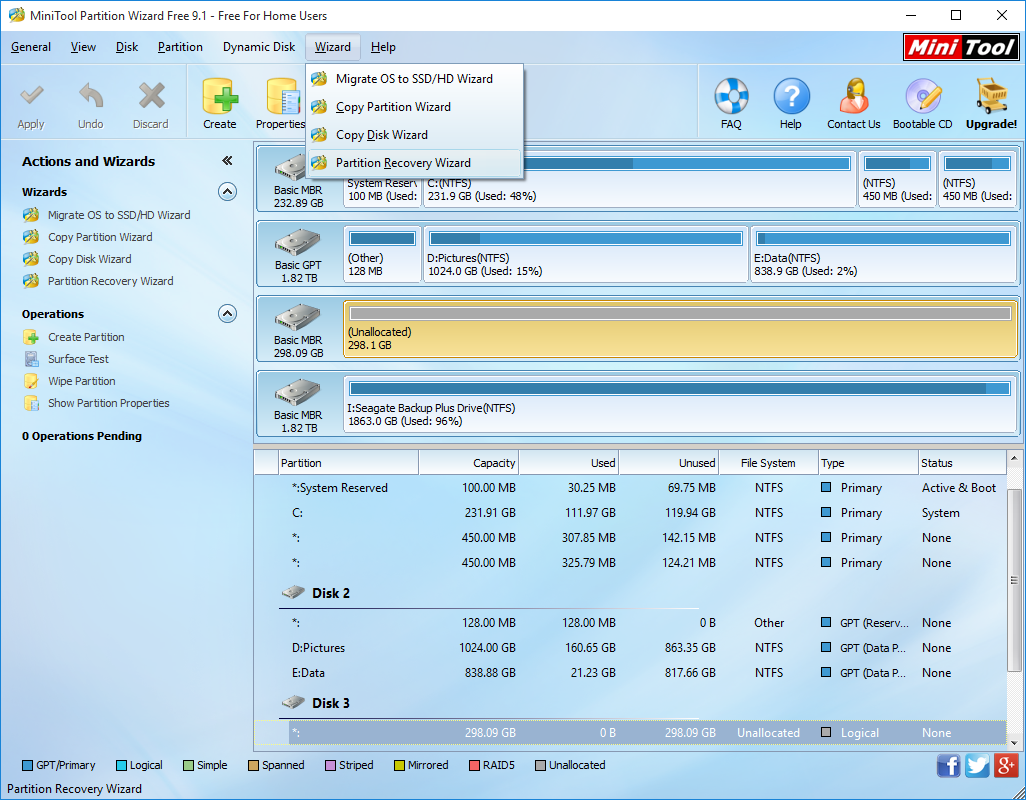Open the FAQ lifebuoy icon
Image resolution: width=1026 pixels, height=800 pixels.
coord(731,96)
